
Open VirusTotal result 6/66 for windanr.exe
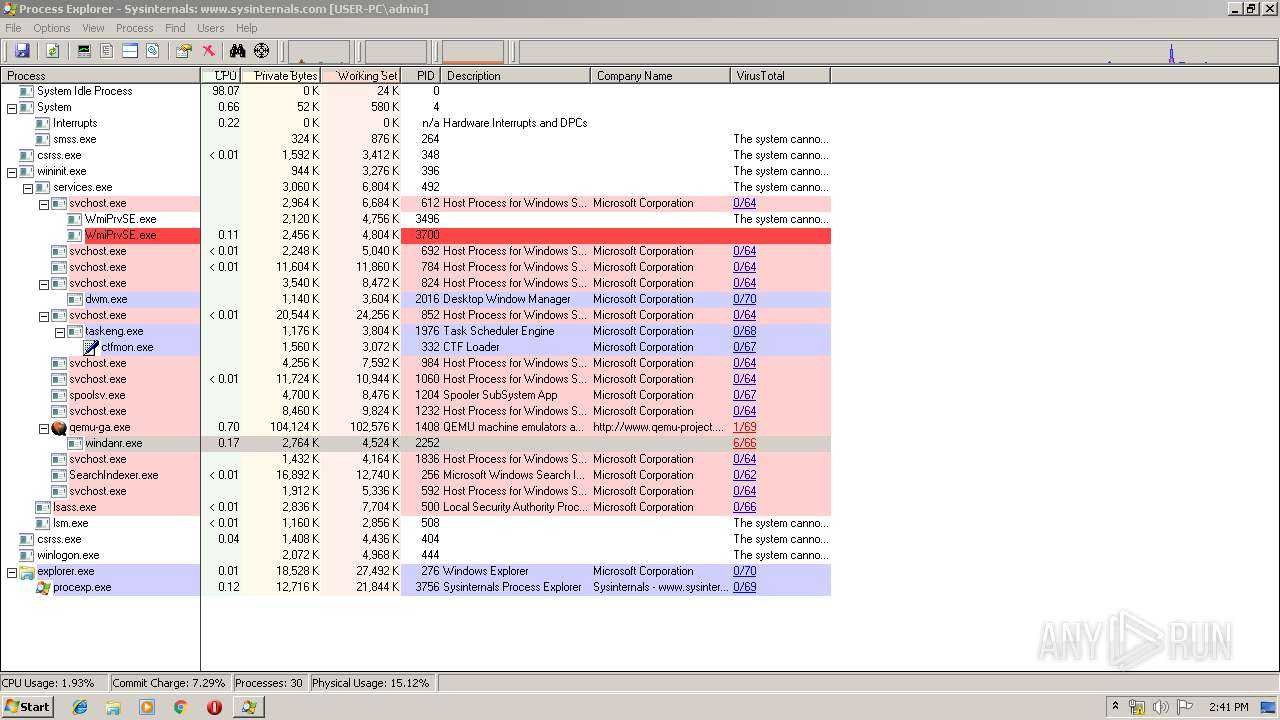tap(745, 443)
